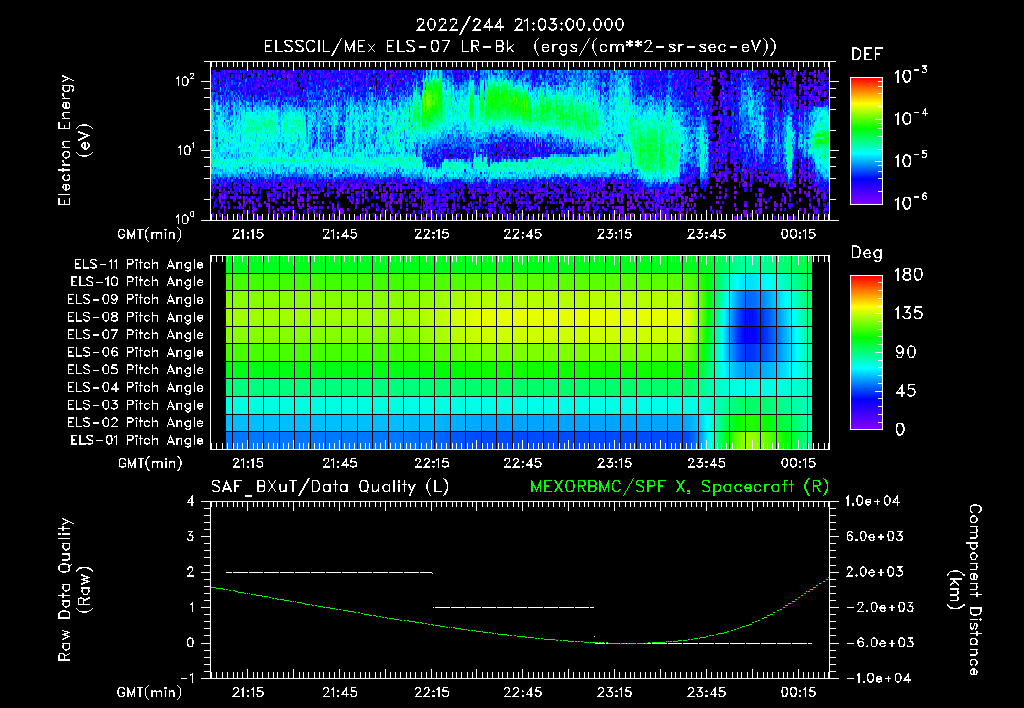Click the data quality line at level 2
Screen dimensions: 1024x708
(x=329, y=572)
